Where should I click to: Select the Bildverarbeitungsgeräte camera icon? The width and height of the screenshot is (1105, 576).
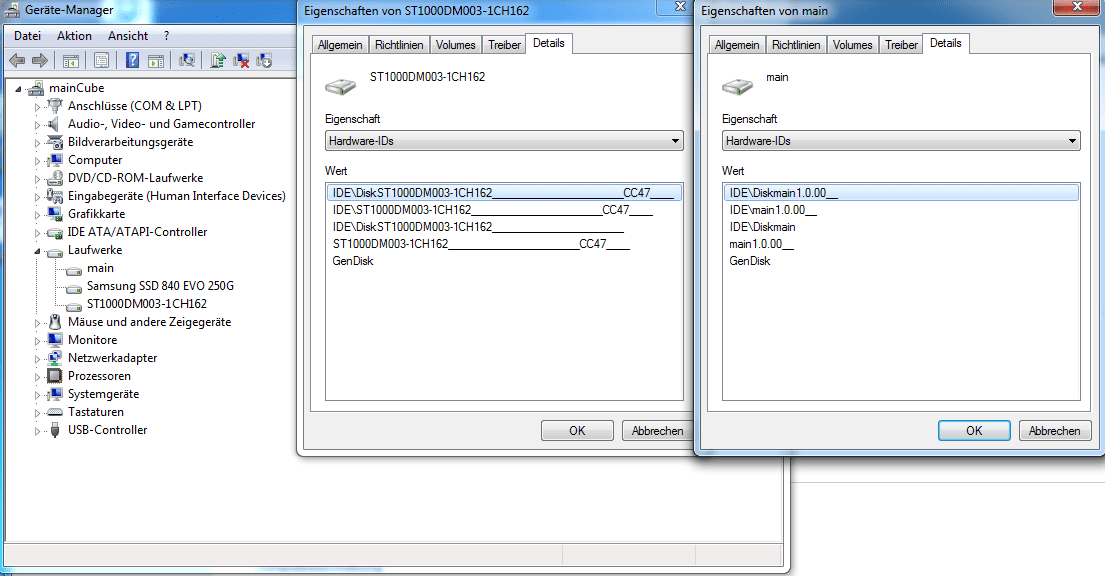pos(54,142)
